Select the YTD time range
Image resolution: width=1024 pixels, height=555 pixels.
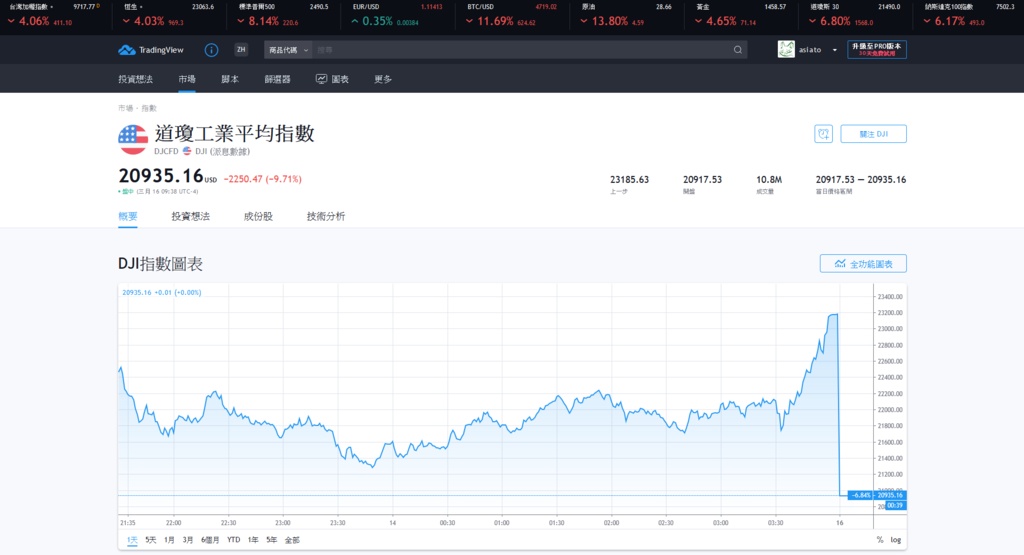(x=233, y=540)
